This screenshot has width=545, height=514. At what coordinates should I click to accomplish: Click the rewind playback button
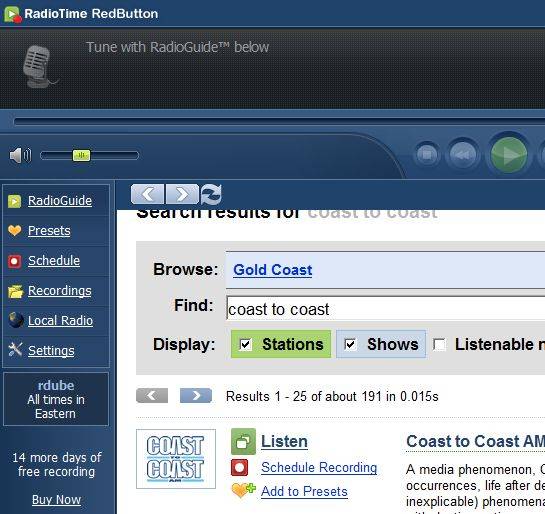click(x=462, y=154)
